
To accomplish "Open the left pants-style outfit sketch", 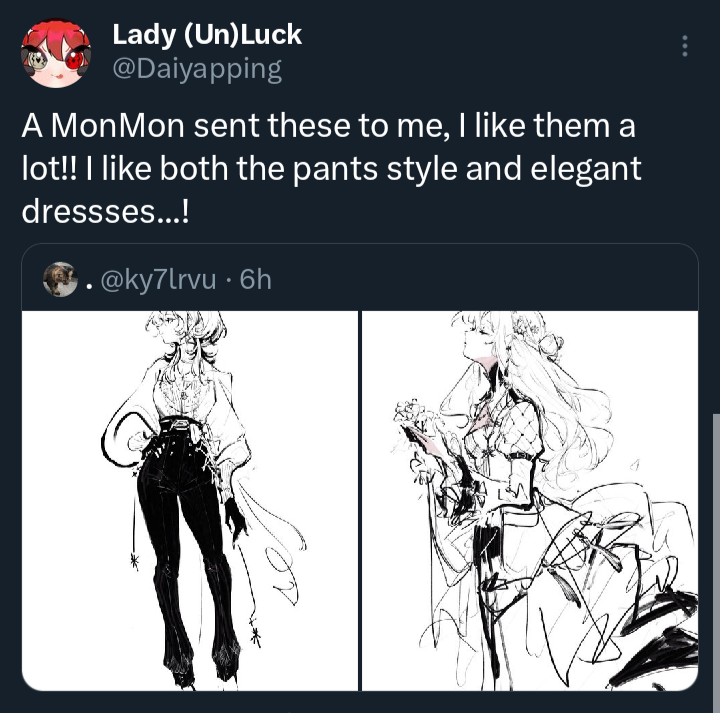I will 190,501.
